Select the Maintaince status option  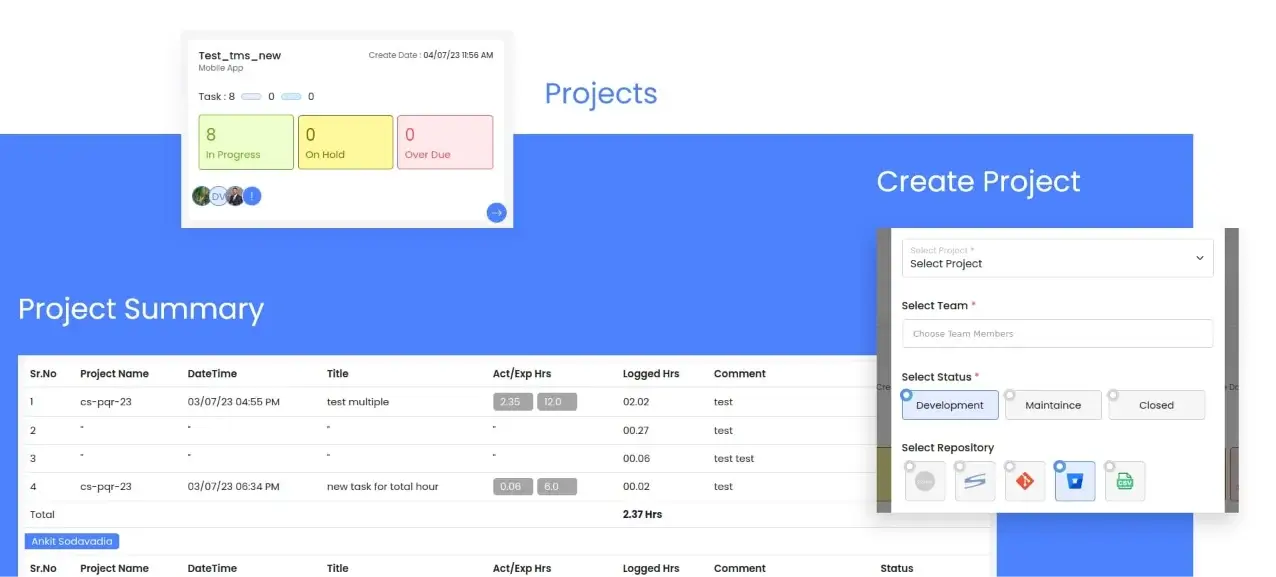pos(1052,405)
